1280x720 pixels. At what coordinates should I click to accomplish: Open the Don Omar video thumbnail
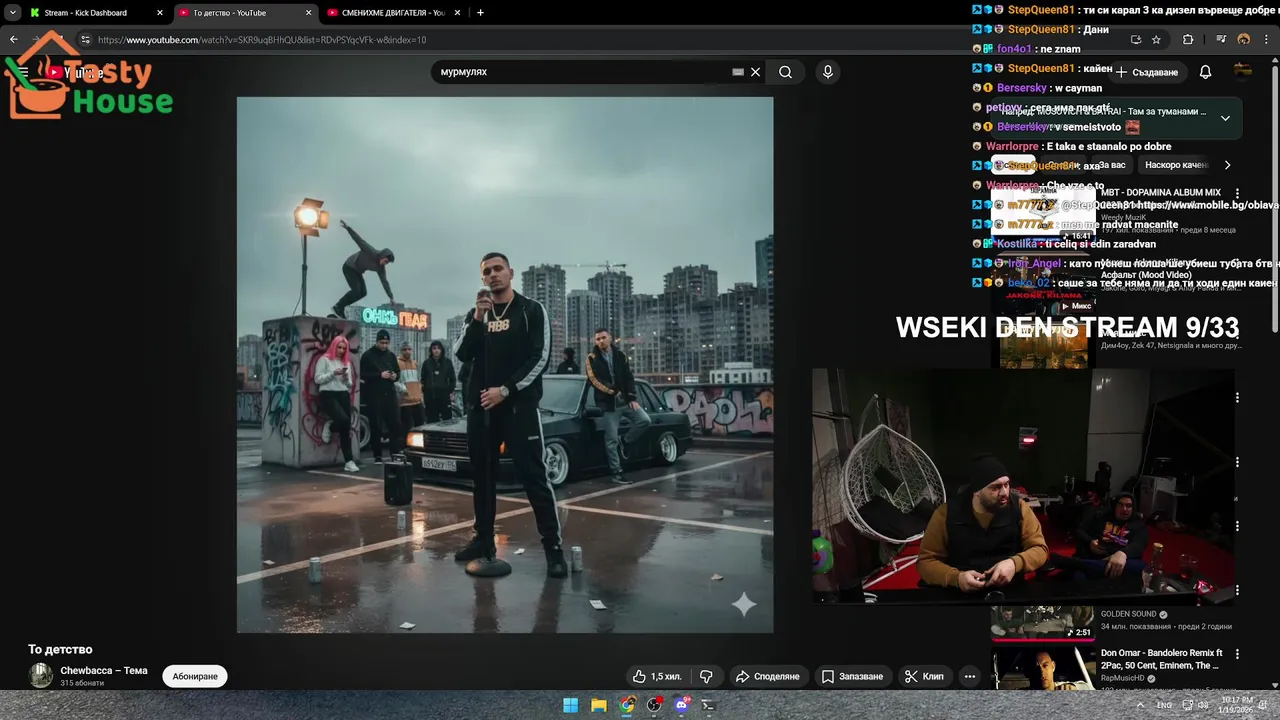[x=1042, y=669]
